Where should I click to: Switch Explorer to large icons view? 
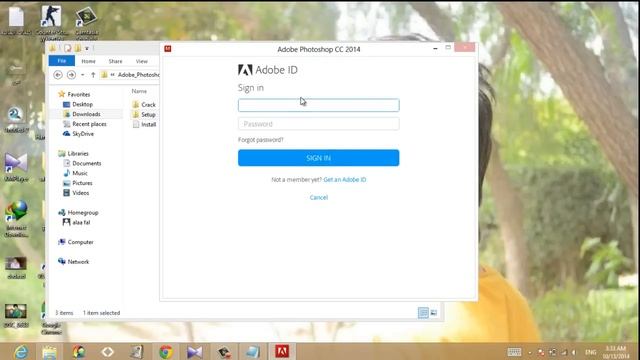tap(433, 313)
